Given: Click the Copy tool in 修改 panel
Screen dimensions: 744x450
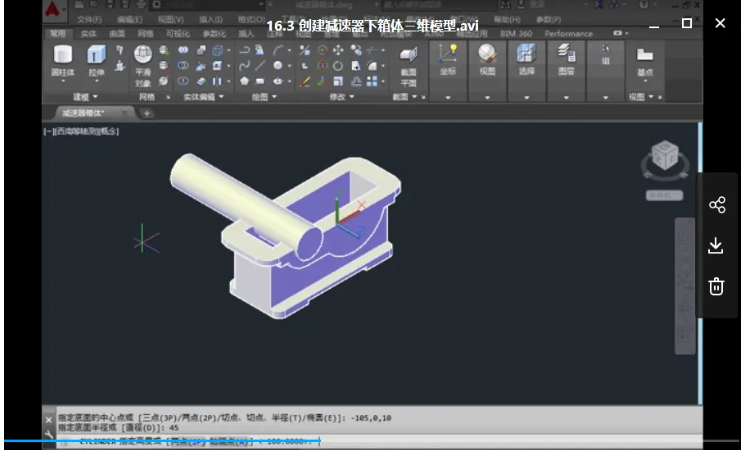Looking at the screenshot, I should [x=355, y=50].
